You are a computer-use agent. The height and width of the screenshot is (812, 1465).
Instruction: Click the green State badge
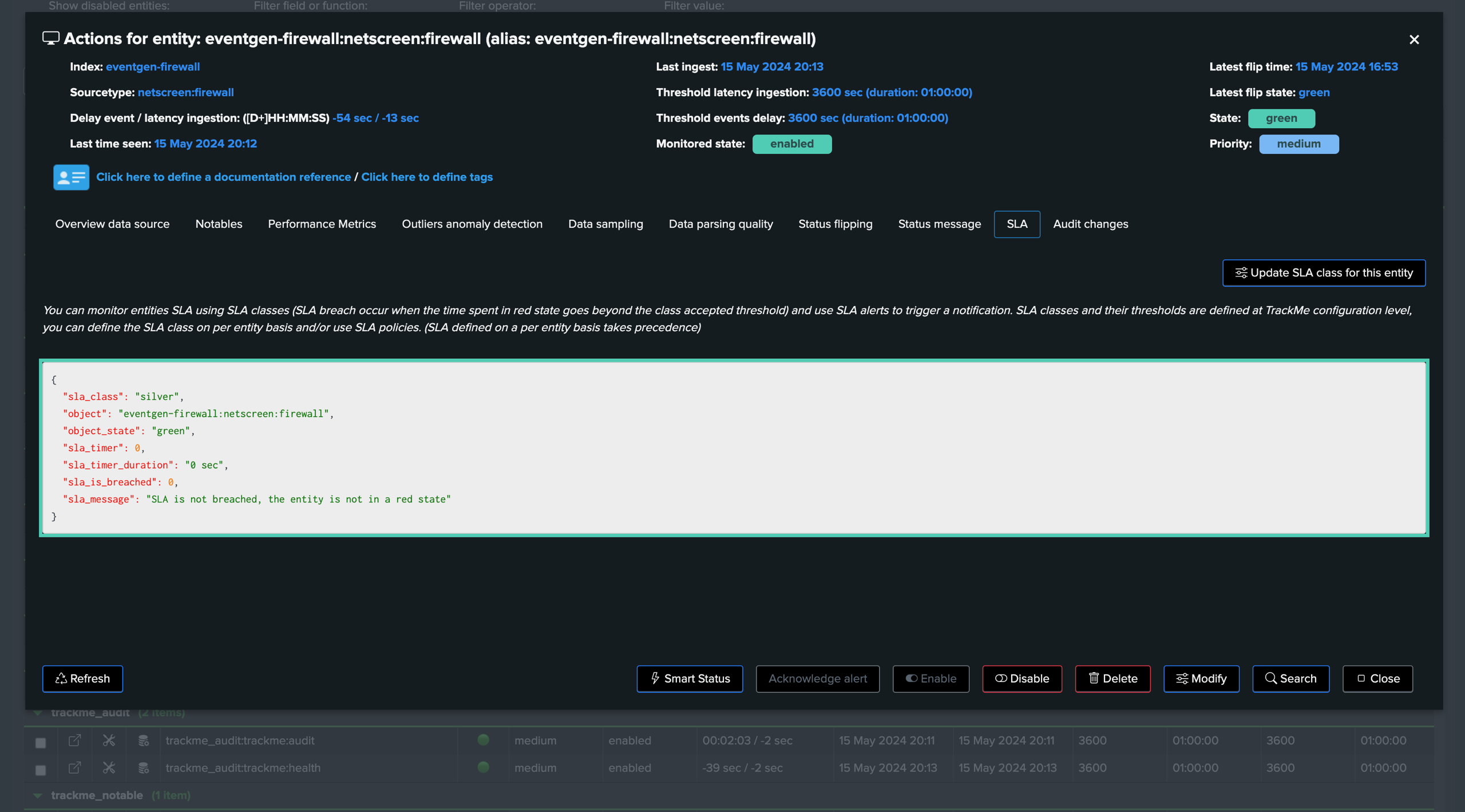[x=1281, y=118]
